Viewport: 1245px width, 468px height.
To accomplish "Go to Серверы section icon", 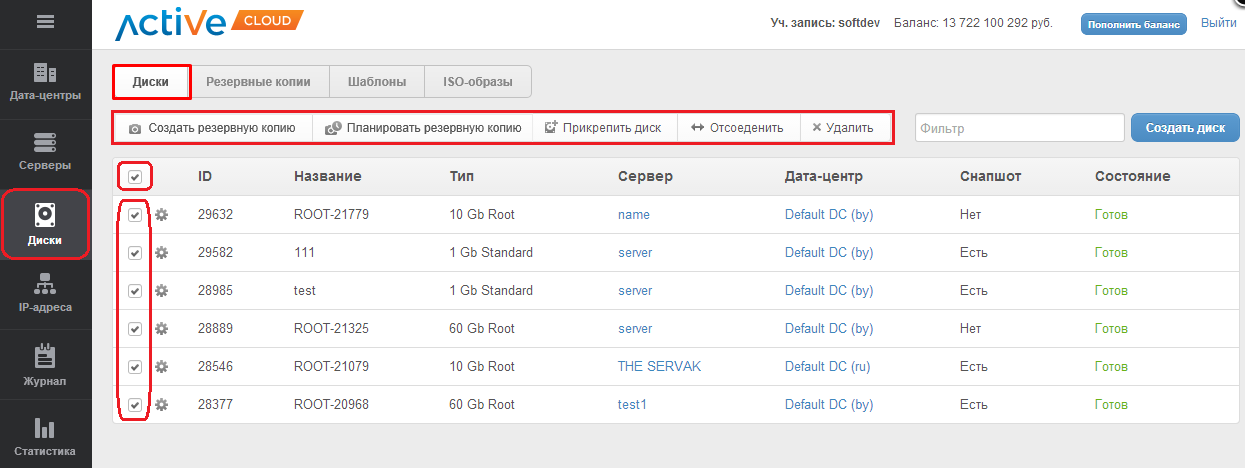I will (45, 142).
